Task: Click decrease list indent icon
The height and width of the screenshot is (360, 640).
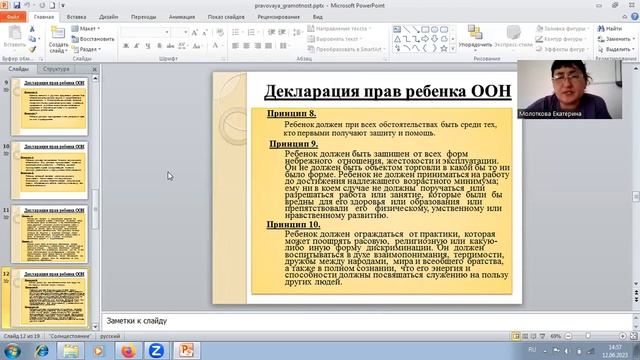Action: pyautogui.click(x=271, y=32)
